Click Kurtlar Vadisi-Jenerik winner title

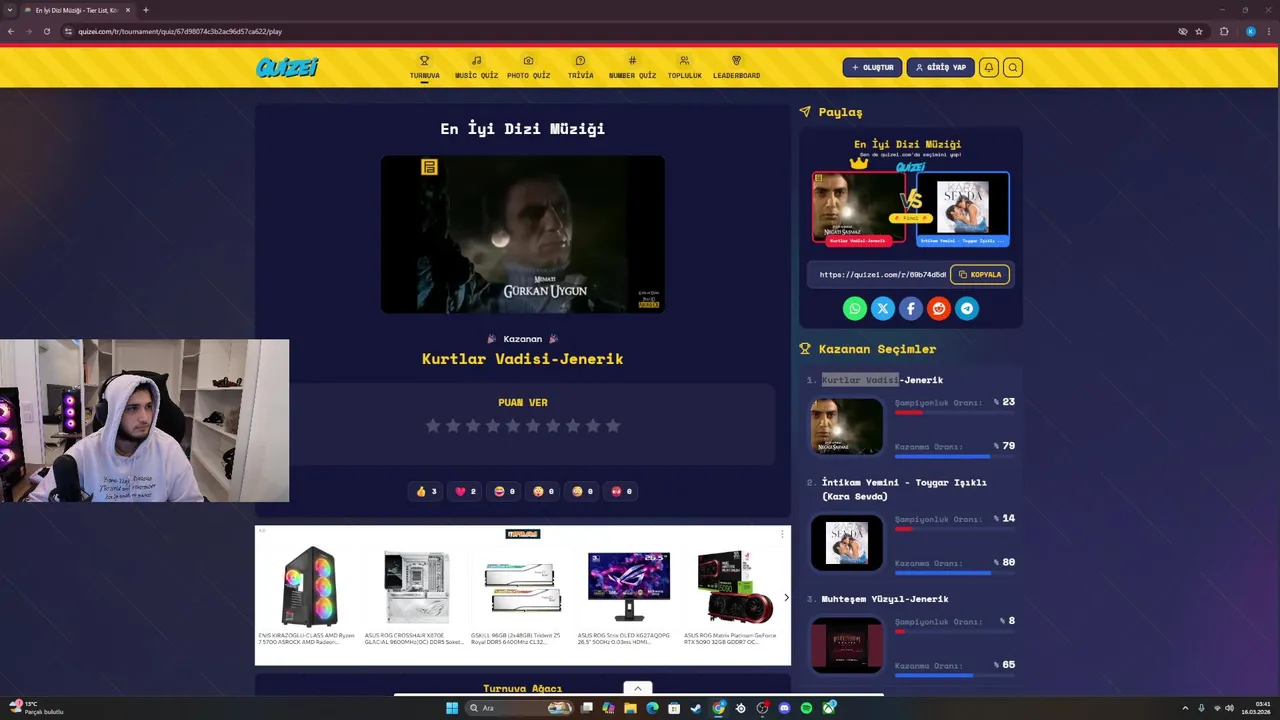pyautogui.click(x=522, y=359)
